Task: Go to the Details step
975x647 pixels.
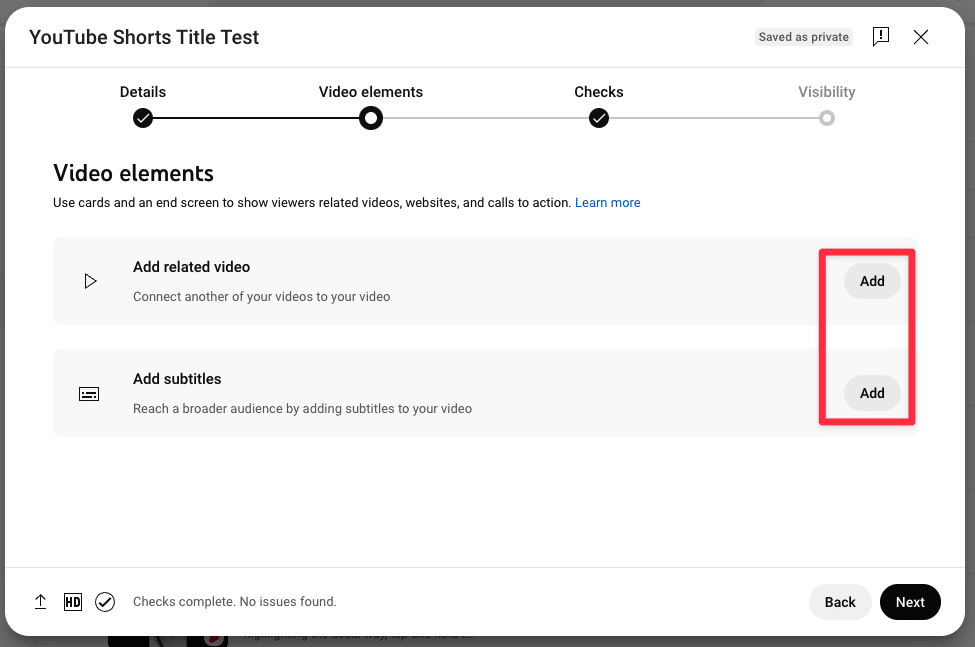Action: click(x=143, y=117)
